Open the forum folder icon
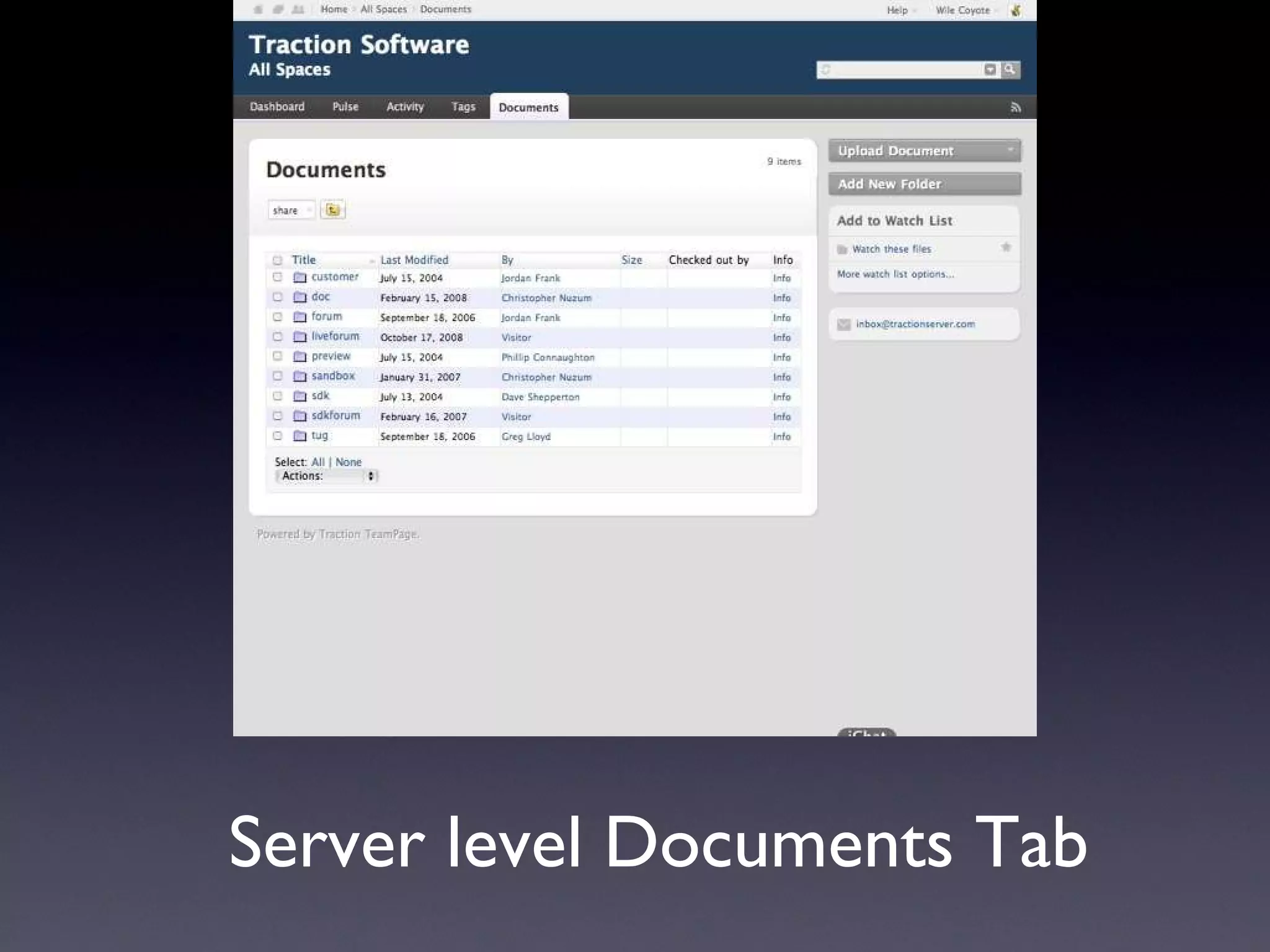The image size is (1270, 952). [300, 317]
